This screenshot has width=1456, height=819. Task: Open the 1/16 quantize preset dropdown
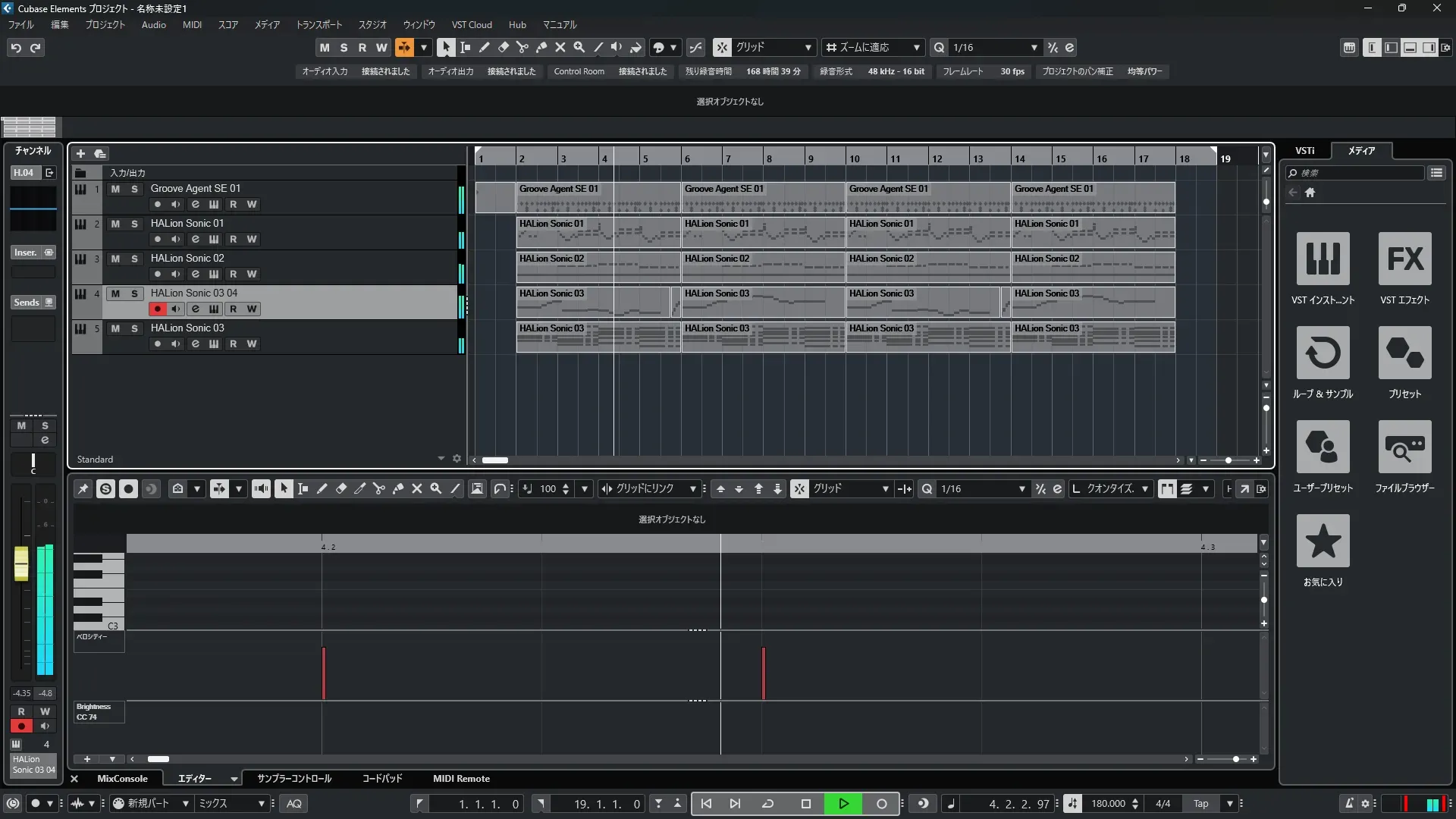[x=1034, y=47]
